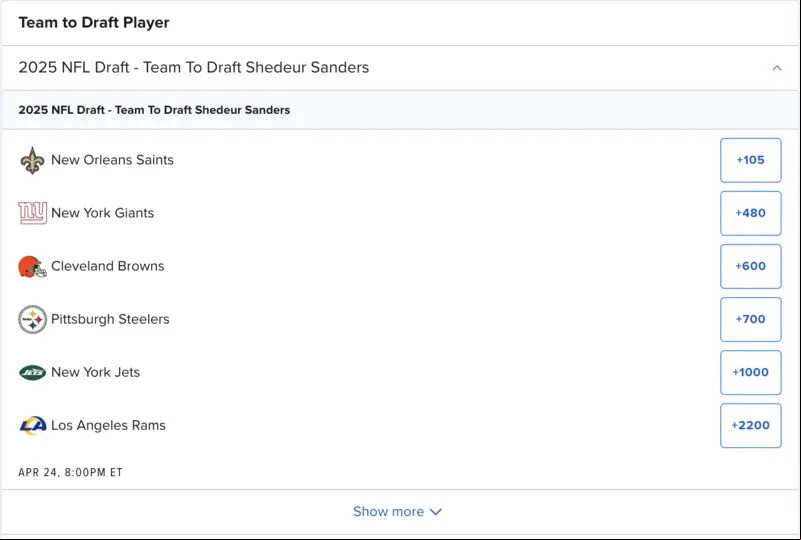This screenshot has width=801, height=540.
Task: Click the APR 24, 8:00PM ET date text
Action: coord(70,473)
